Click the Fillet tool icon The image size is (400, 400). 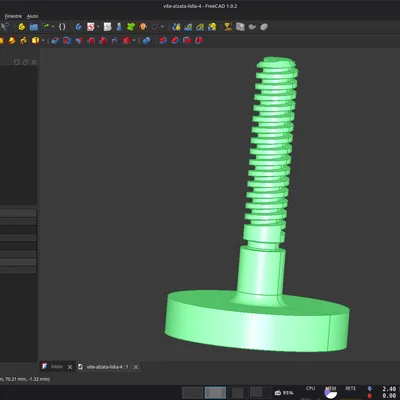(x=163, y=41)
